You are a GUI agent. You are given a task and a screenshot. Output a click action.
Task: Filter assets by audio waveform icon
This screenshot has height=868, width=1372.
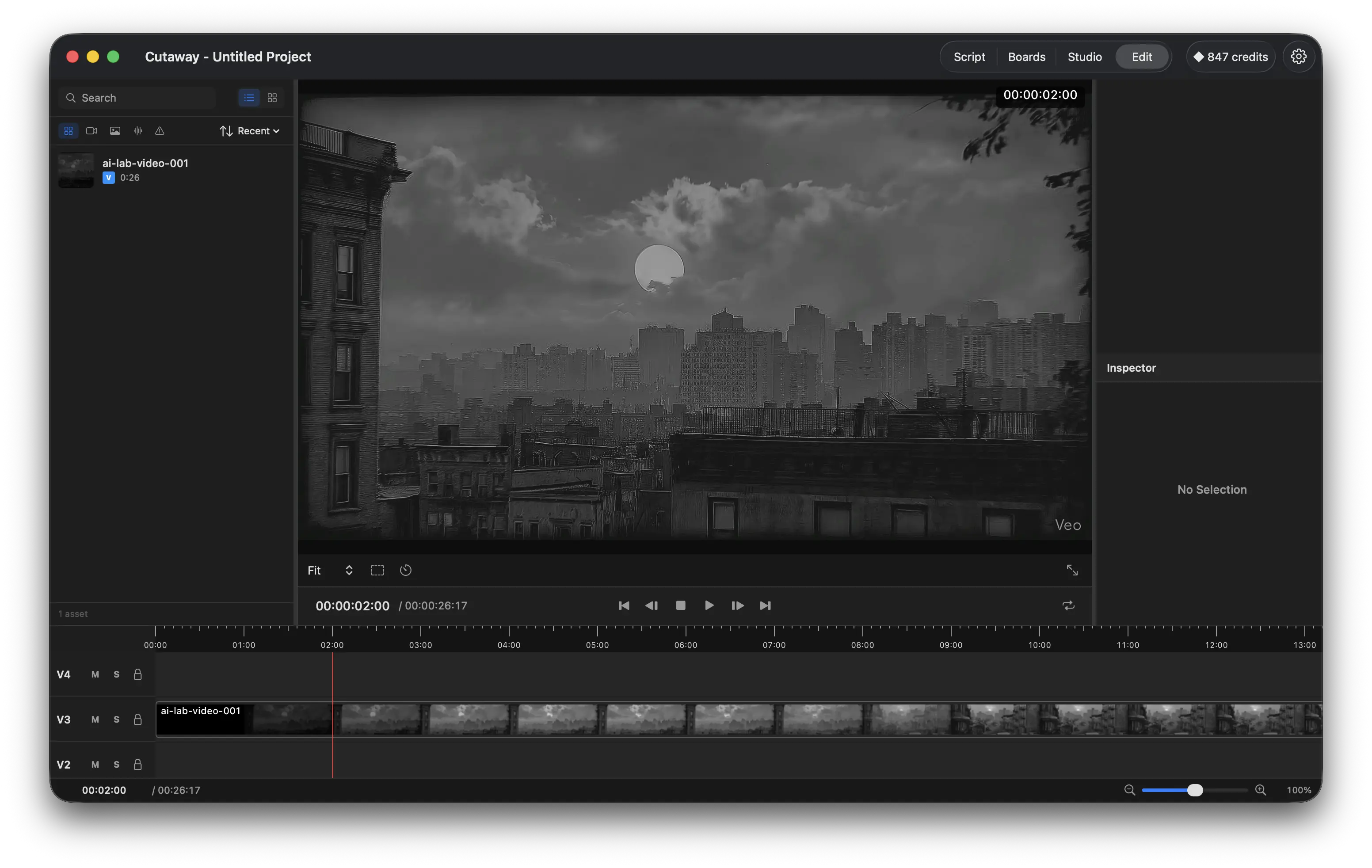click(138, 131)
